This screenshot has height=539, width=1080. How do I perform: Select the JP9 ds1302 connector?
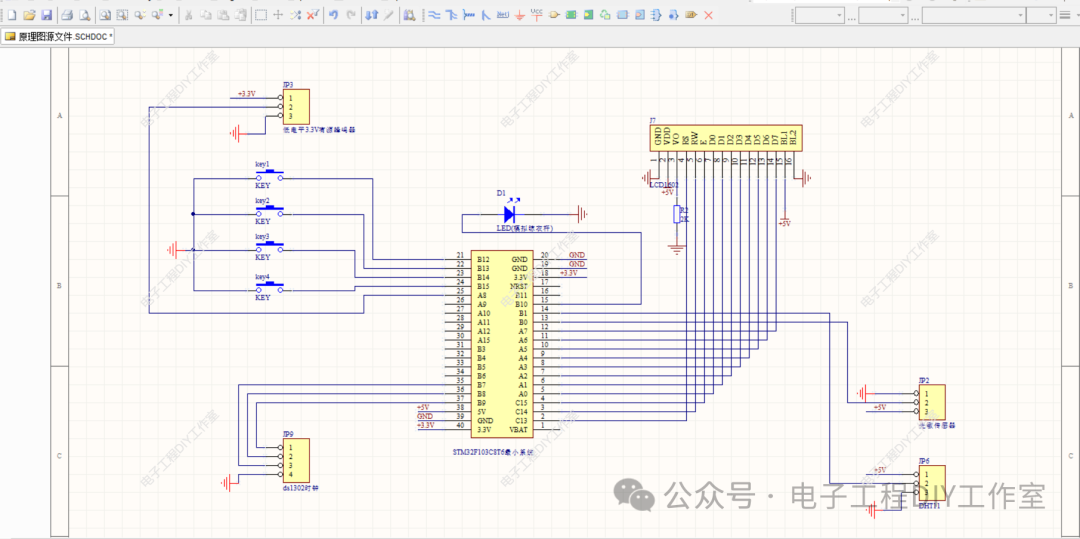[296, 461]
